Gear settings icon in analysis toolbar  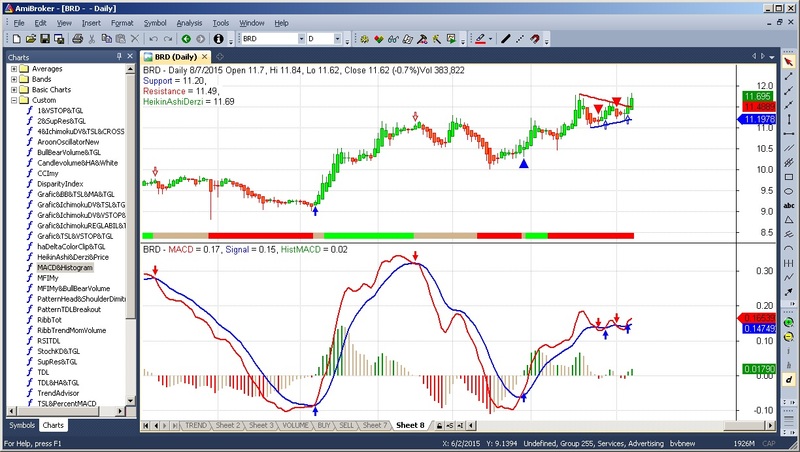tap(364, 39)
